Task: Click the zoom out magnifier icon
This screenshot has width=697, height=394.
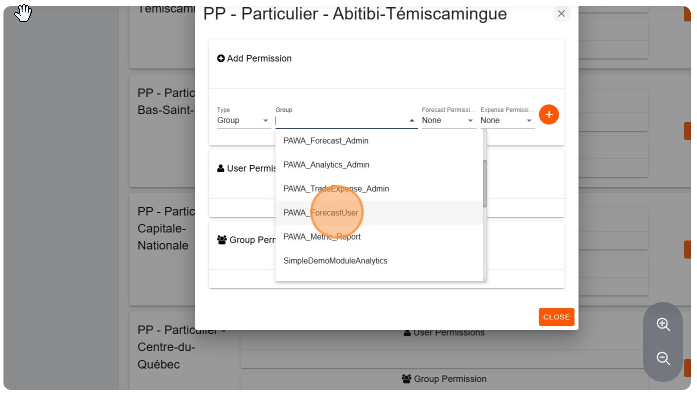Action: coord(663,358)
